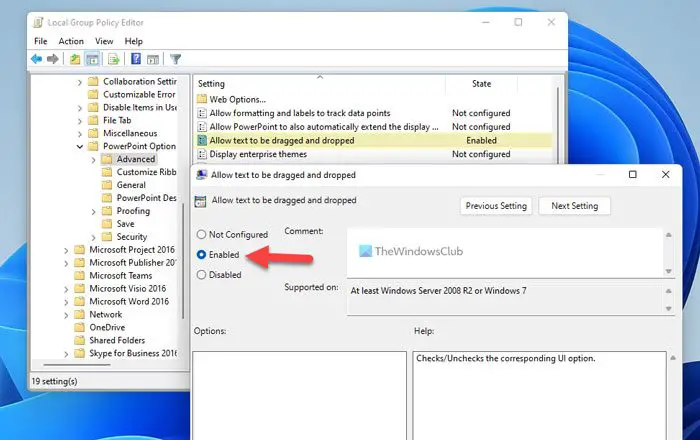The height and width of the screenshot is (440, 700).
Task: Open the Help menu
Action: [x=133, y=41]
